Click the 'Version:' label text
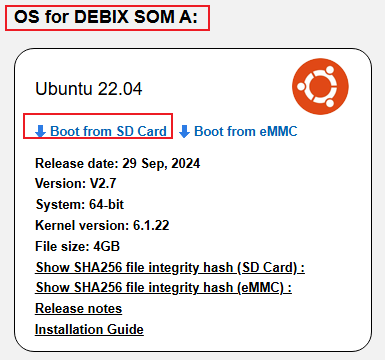385x360 pixels. click(61, 183)
